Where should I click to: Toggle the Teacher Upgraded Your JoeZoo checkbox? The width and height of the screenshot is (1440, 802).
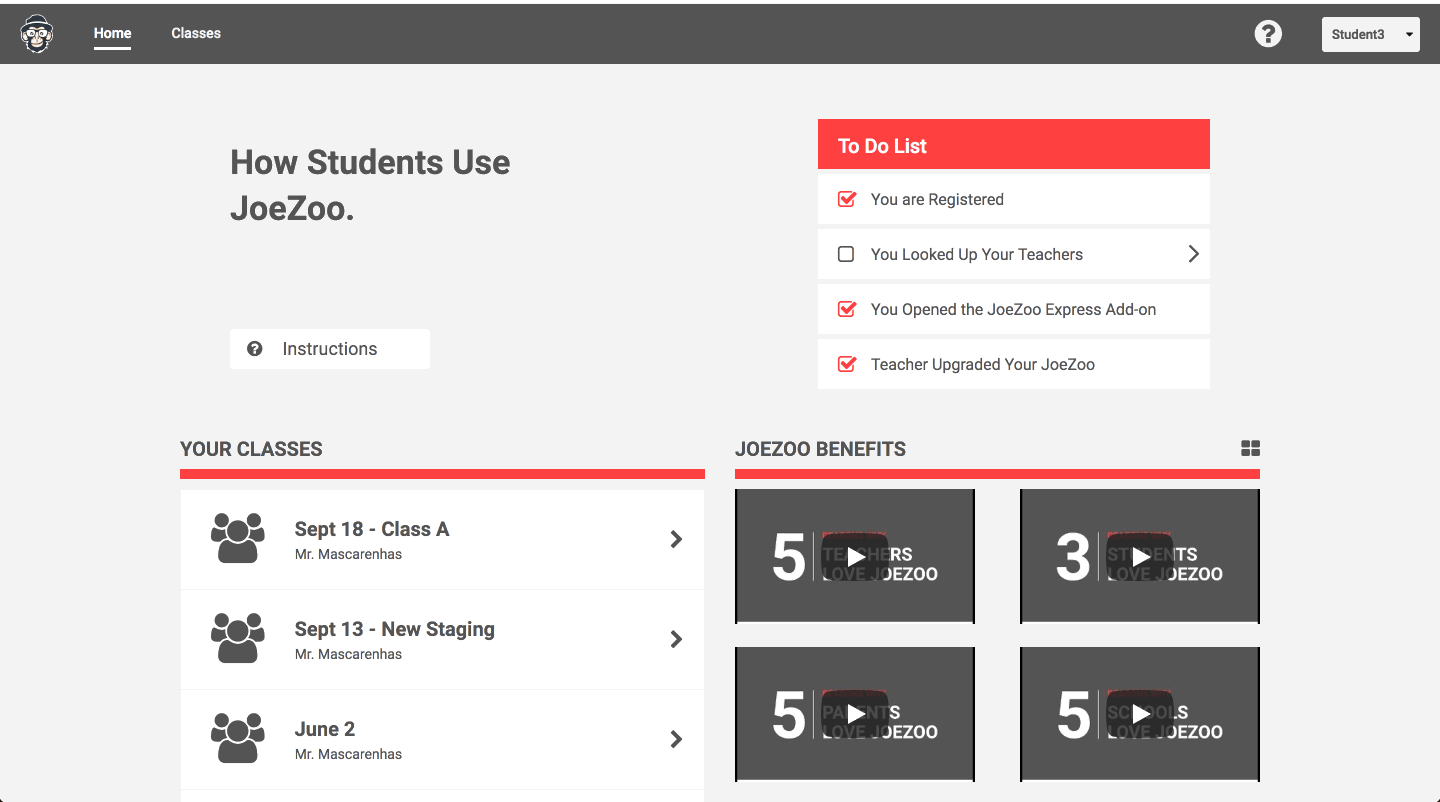(x=846, y=364)
